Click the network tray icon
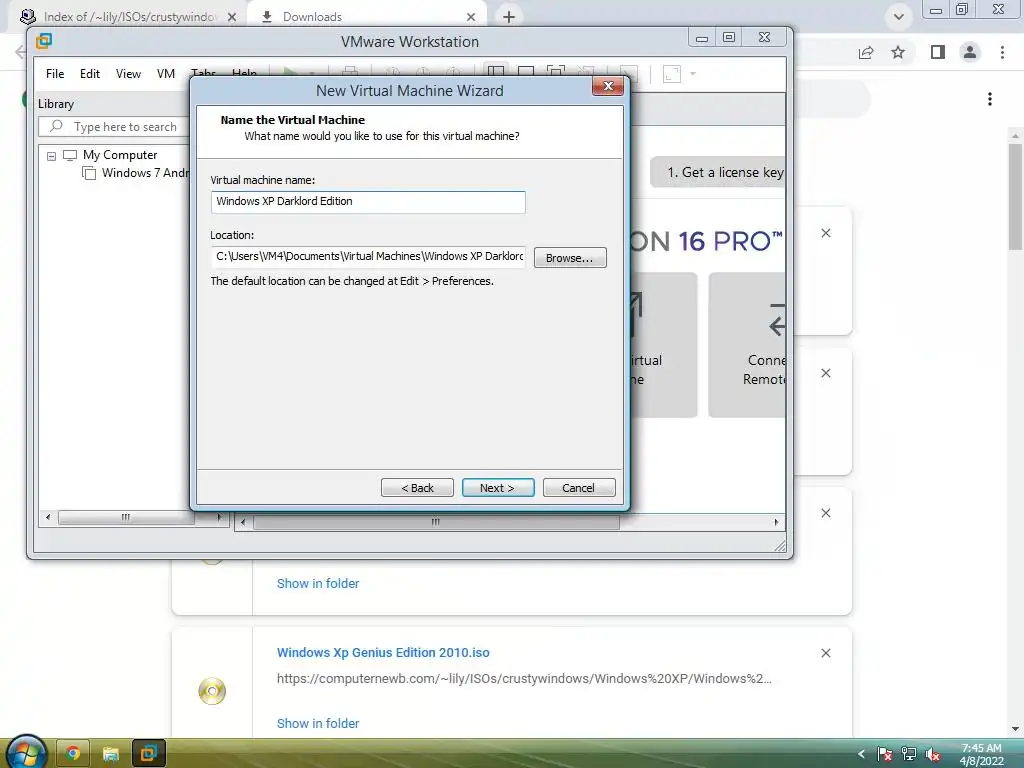The width and height of the screenshot is (1024, 768). coord(908,754)
